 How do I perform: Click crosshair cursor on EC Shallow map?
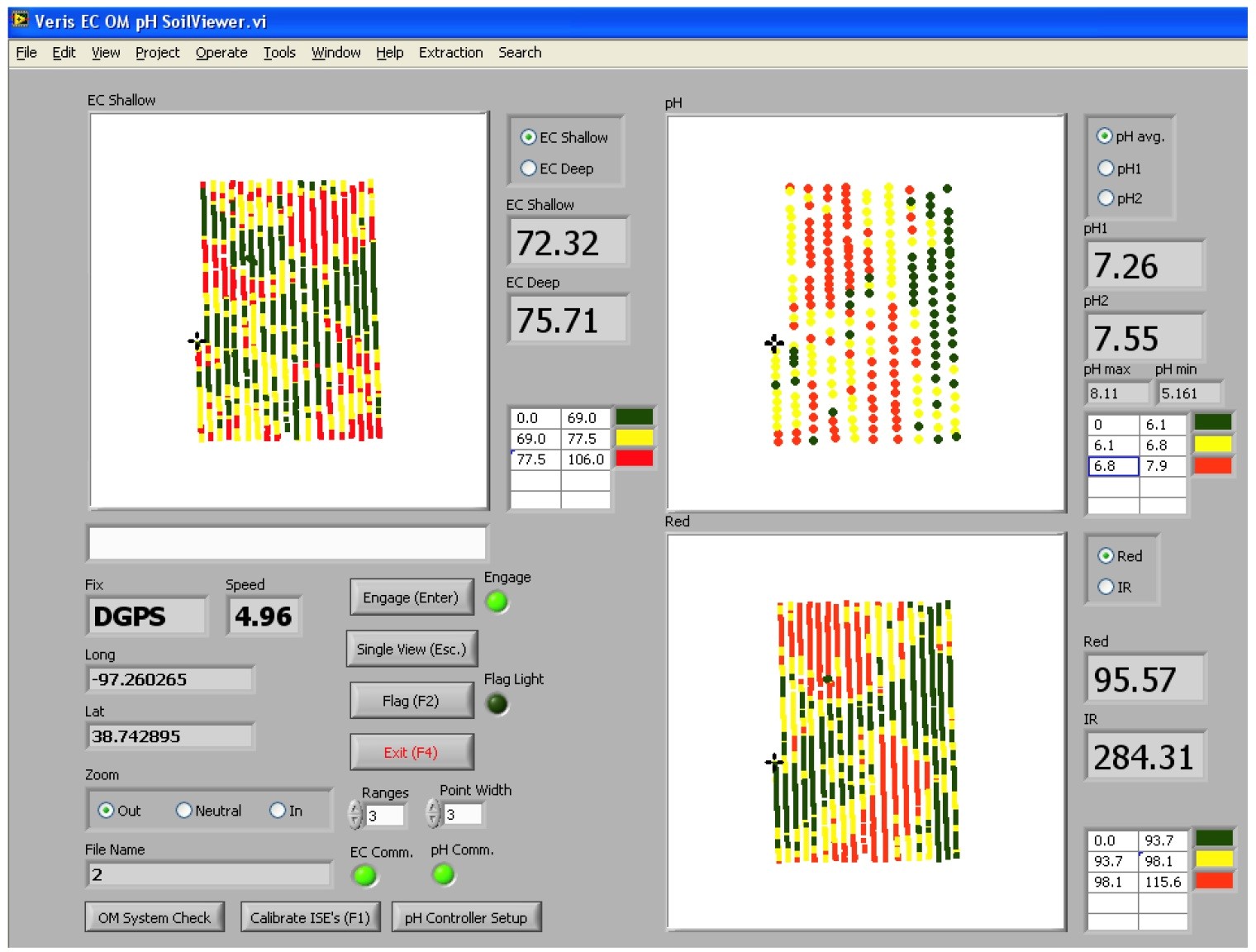197,340
